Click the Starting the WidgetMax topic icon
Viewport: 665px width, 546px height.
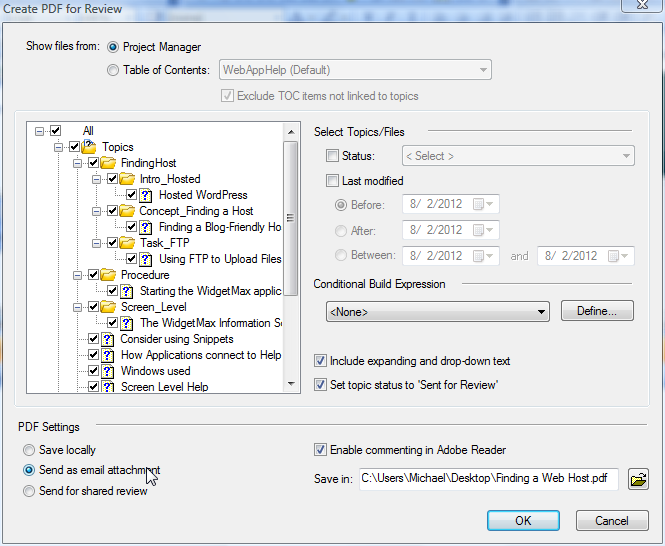[127, 291]
